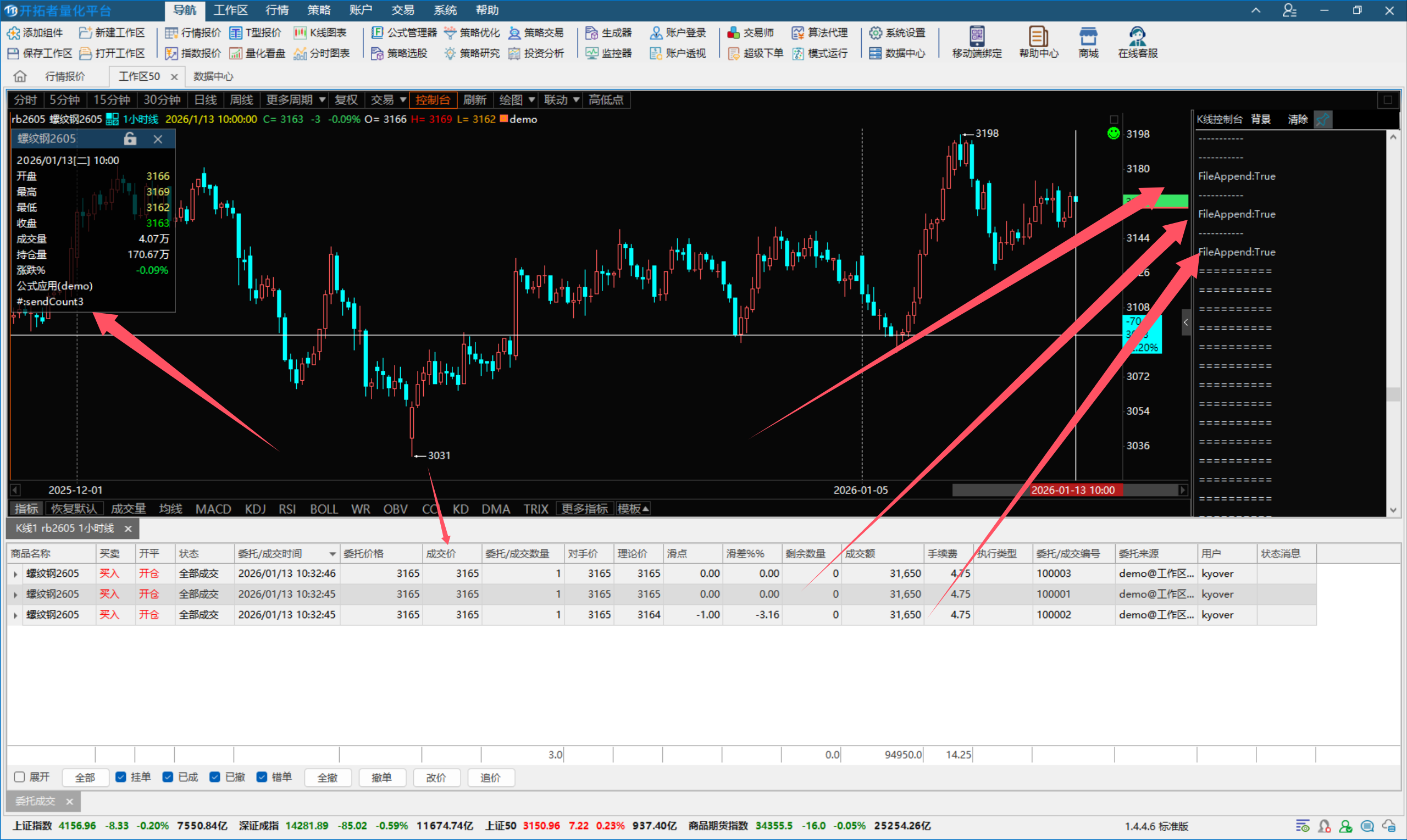Expand the first 螺纹钢2605 order row

(x=15, y=574)
